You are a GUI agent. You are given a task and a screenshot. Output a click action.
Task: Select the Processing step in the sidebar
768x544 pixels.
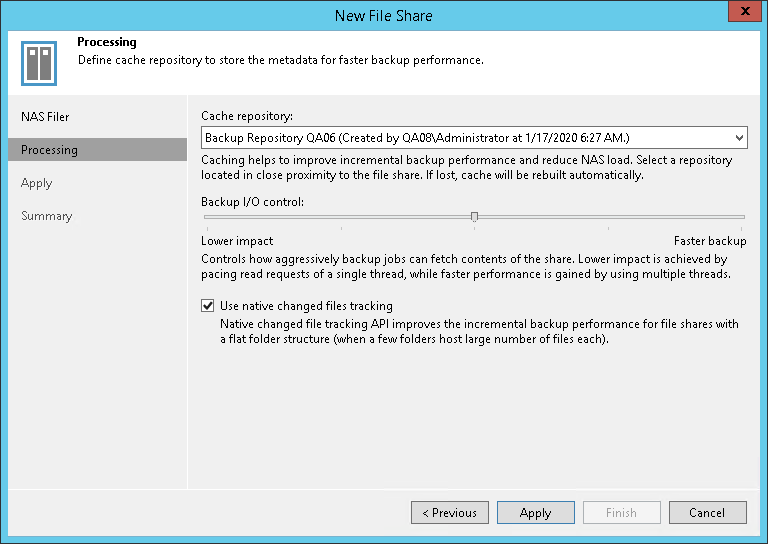49,150
